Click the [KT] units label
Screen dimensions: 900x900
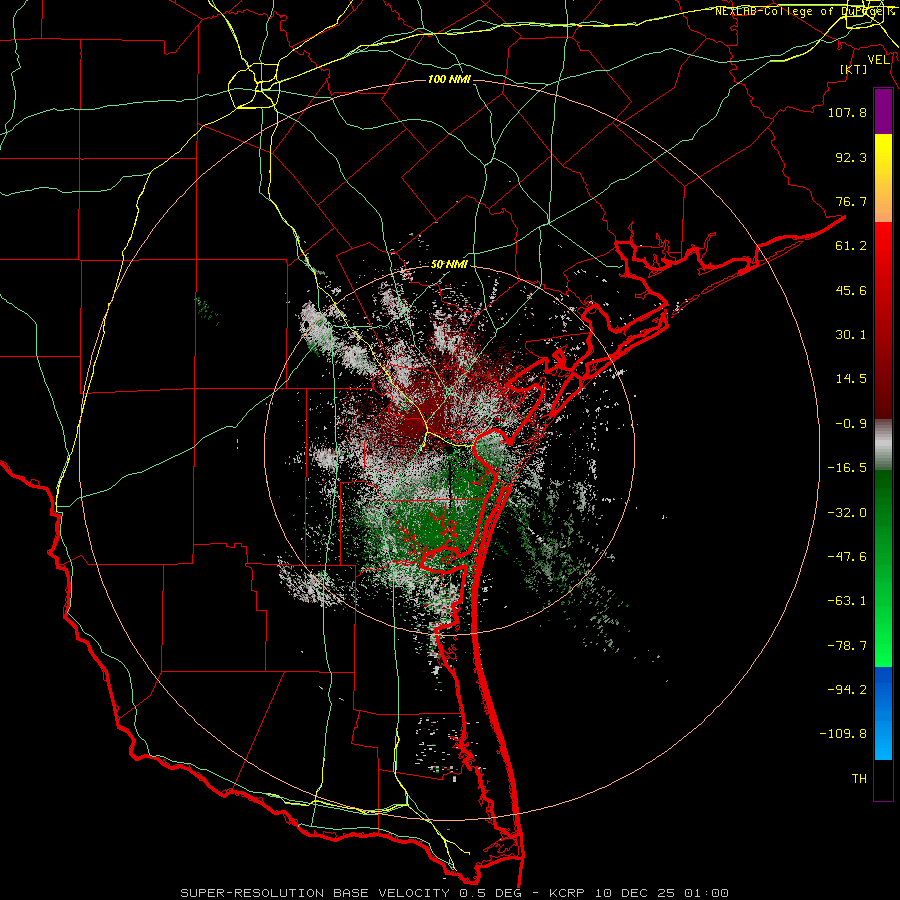click(854, 69)
